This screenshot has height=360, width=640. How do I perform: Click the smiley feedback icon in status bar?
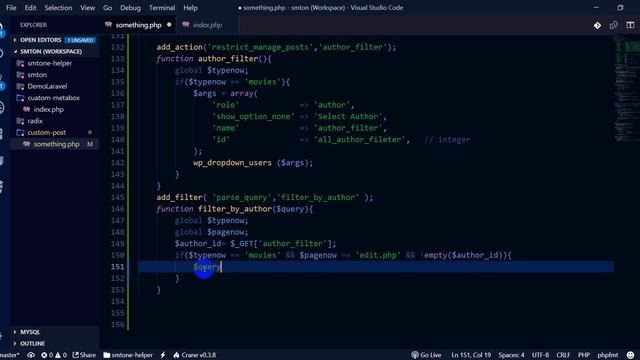(631, 355)
